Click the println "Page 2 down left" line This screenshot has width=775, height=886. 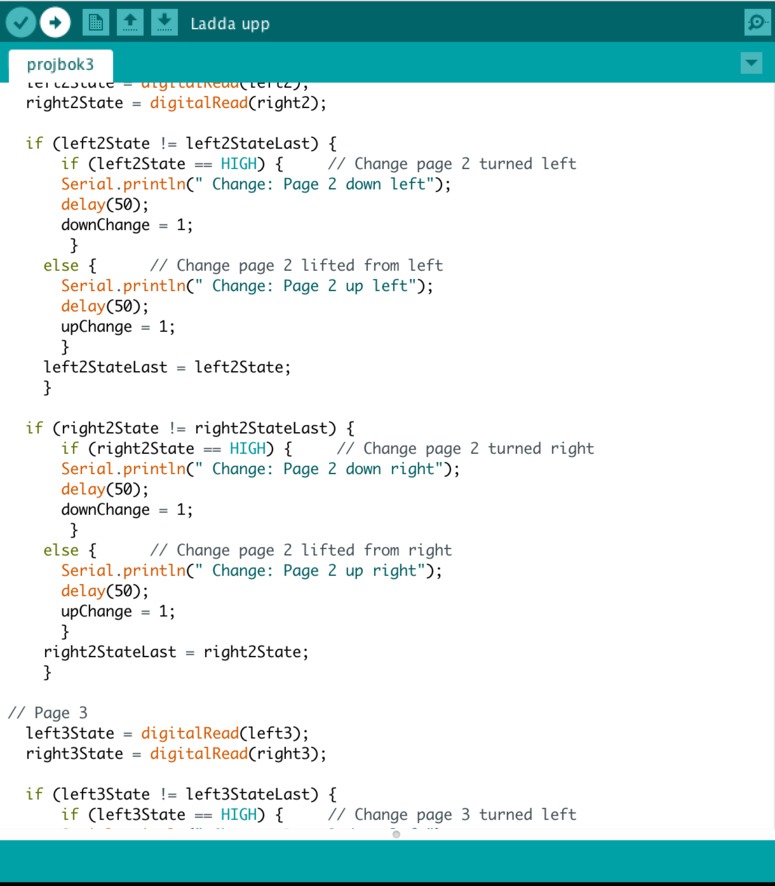click(256, 185)
